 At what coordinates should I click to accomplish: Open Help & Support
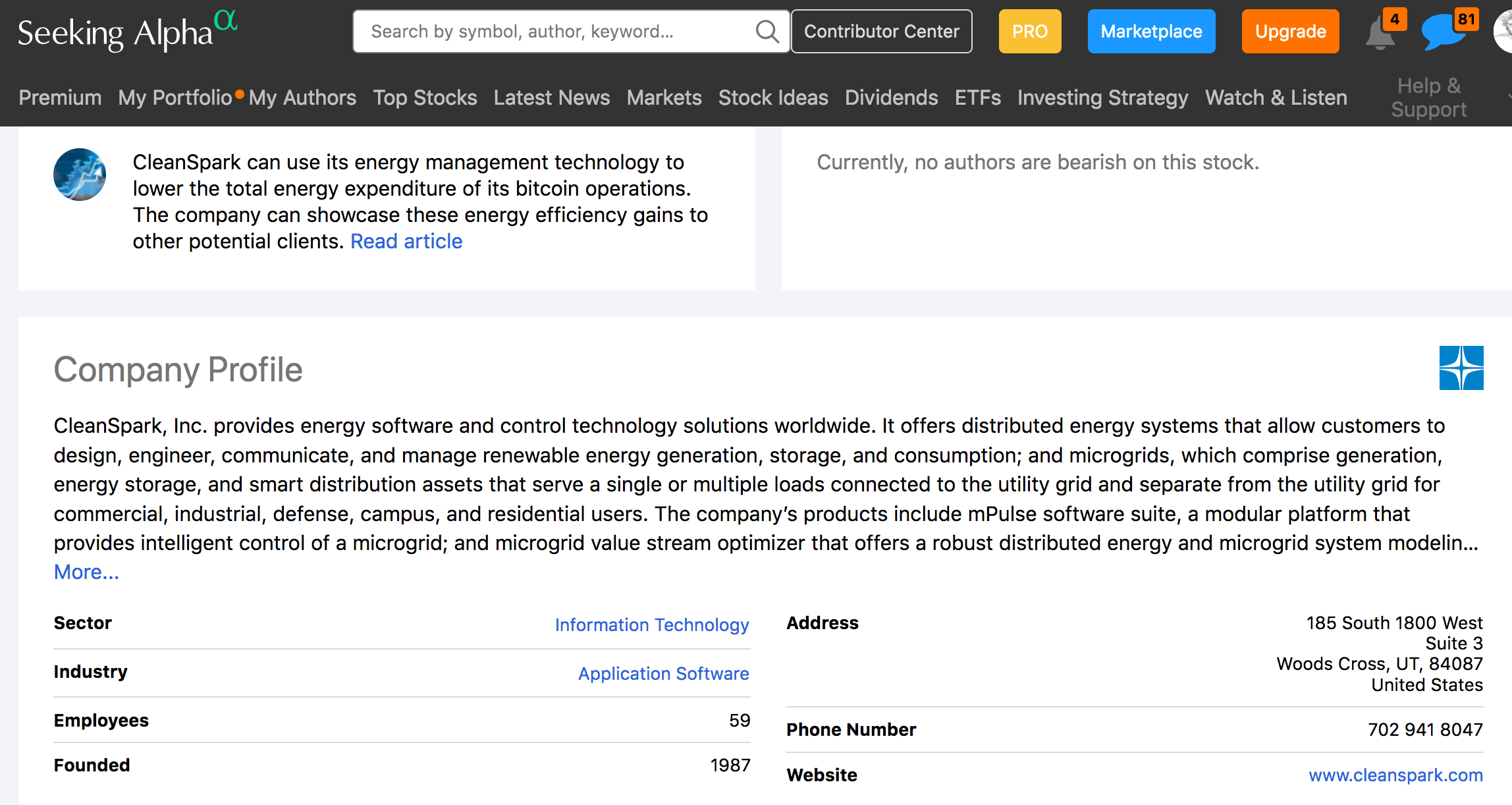1429,97
